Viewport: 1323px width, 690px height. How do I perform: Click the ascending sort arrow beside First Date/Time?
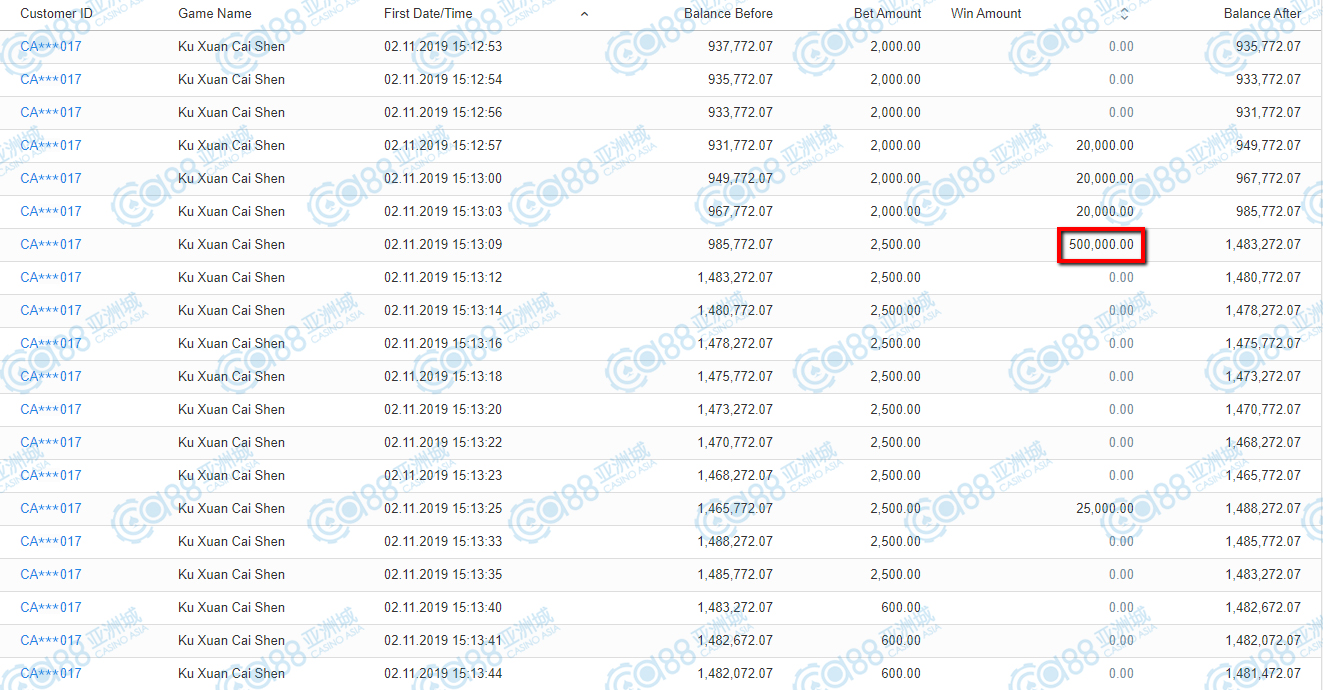(x=585, y=14)
